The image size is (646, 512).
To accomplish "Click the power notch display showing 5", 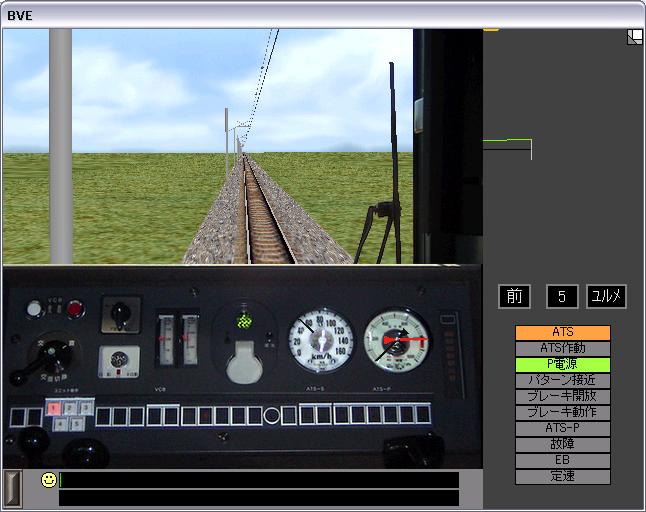I will point(562,296).
